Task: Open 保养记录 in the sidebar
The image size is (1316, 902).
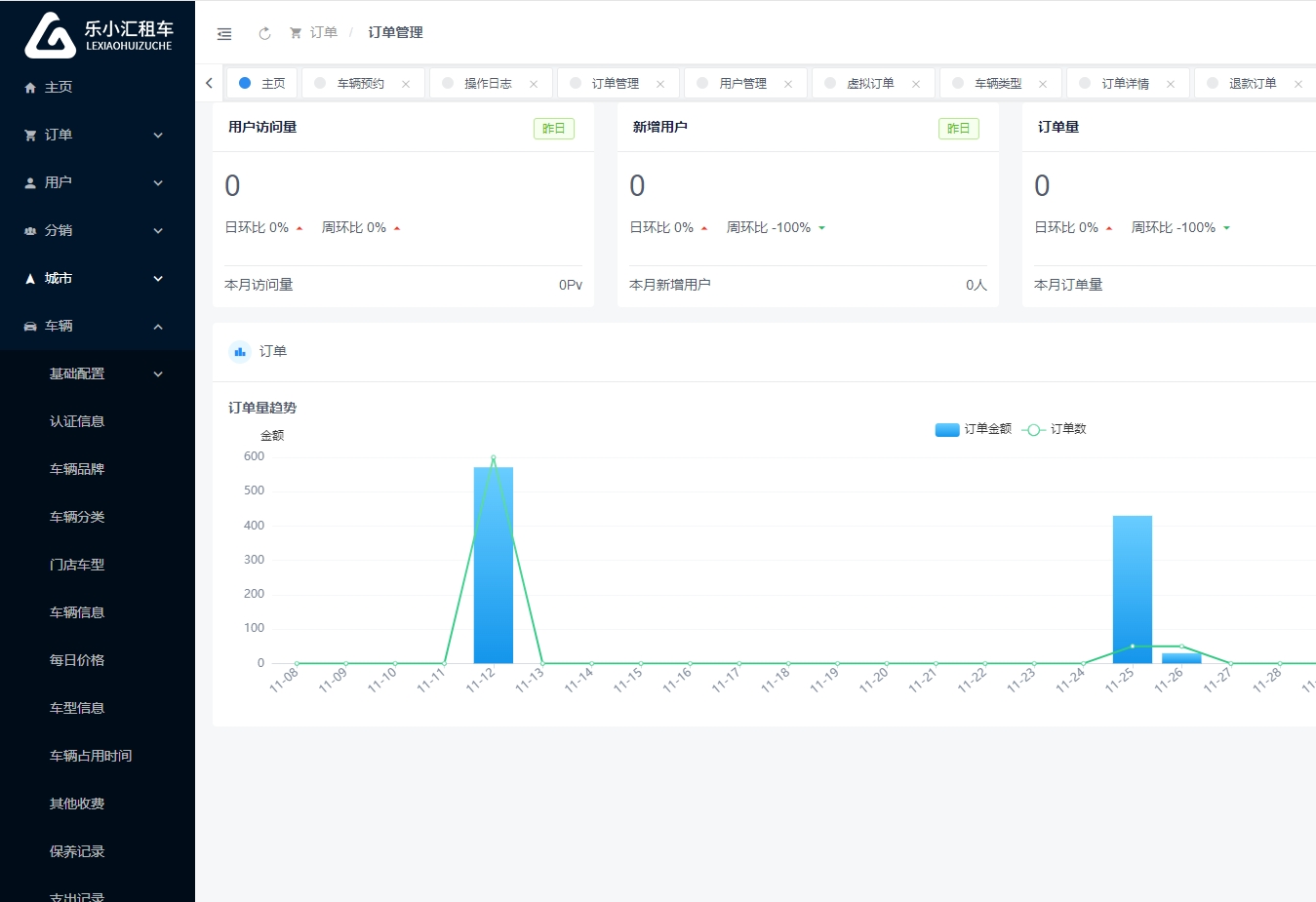Action: tap(98, 851)
